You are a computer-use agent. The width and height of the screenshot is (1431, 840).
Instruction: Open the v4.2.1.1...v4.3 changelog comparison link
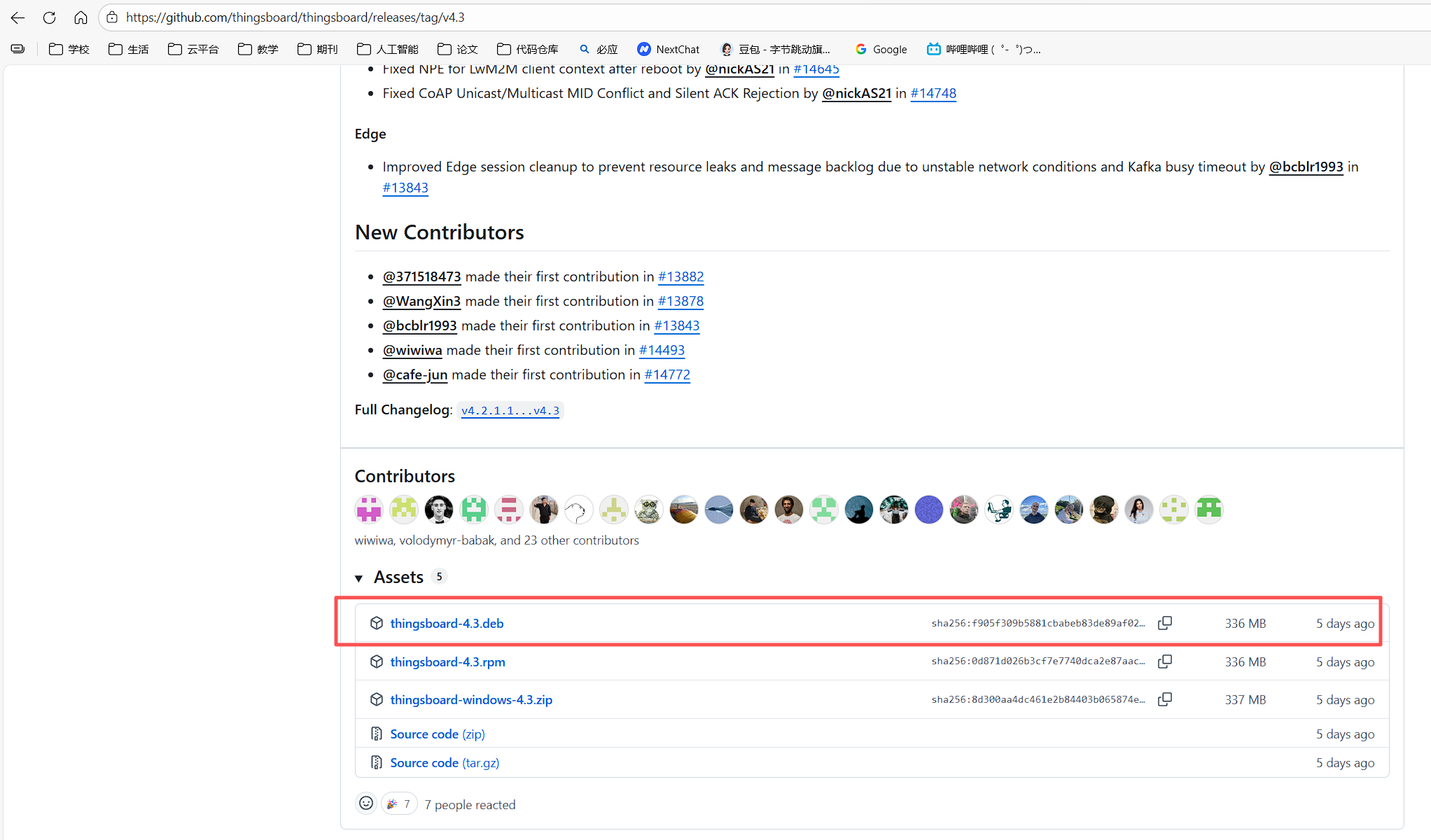click(510, 410)
